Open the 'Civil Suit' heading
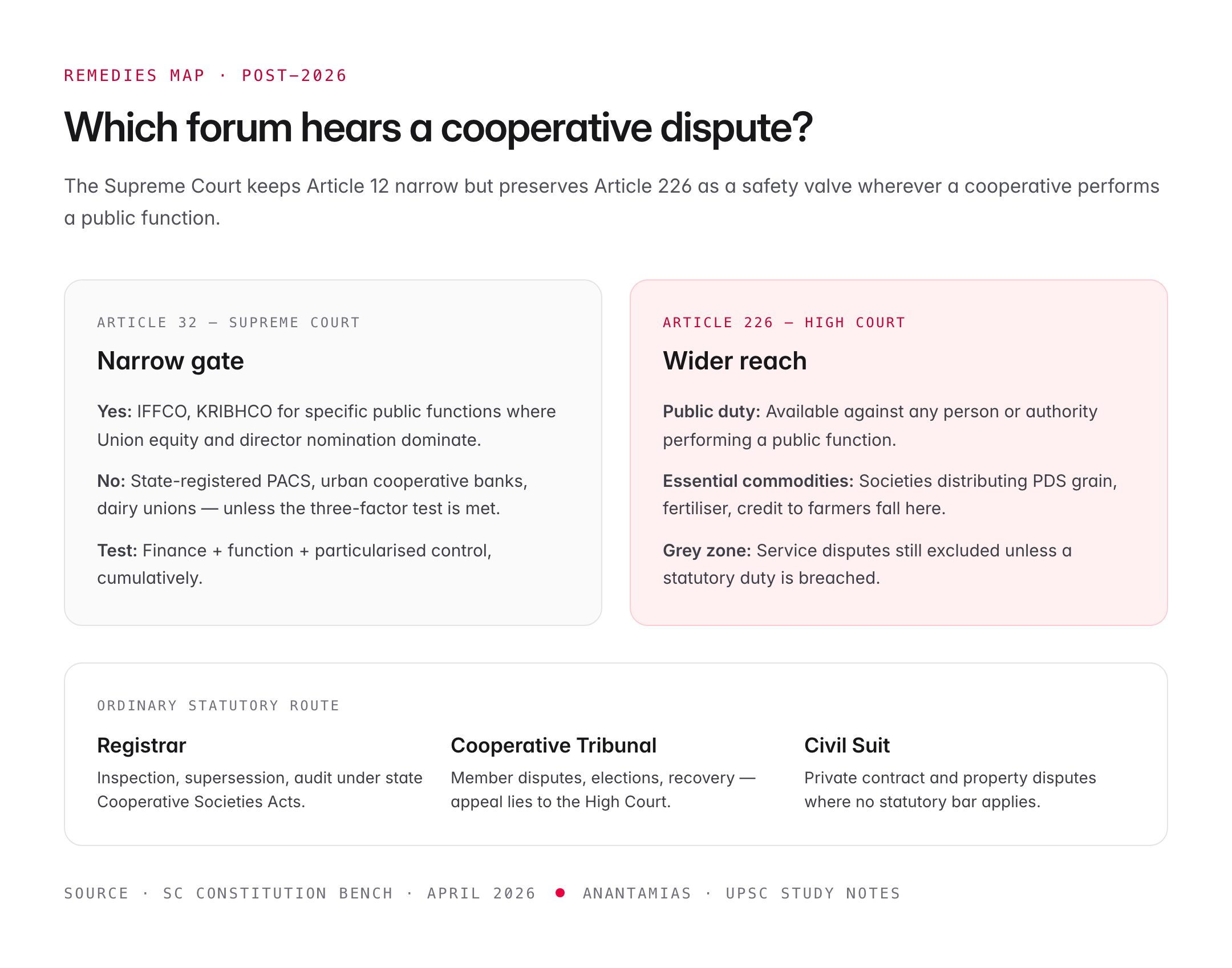The width and height of the screenshot is (1232, 968). click(846, 745)
